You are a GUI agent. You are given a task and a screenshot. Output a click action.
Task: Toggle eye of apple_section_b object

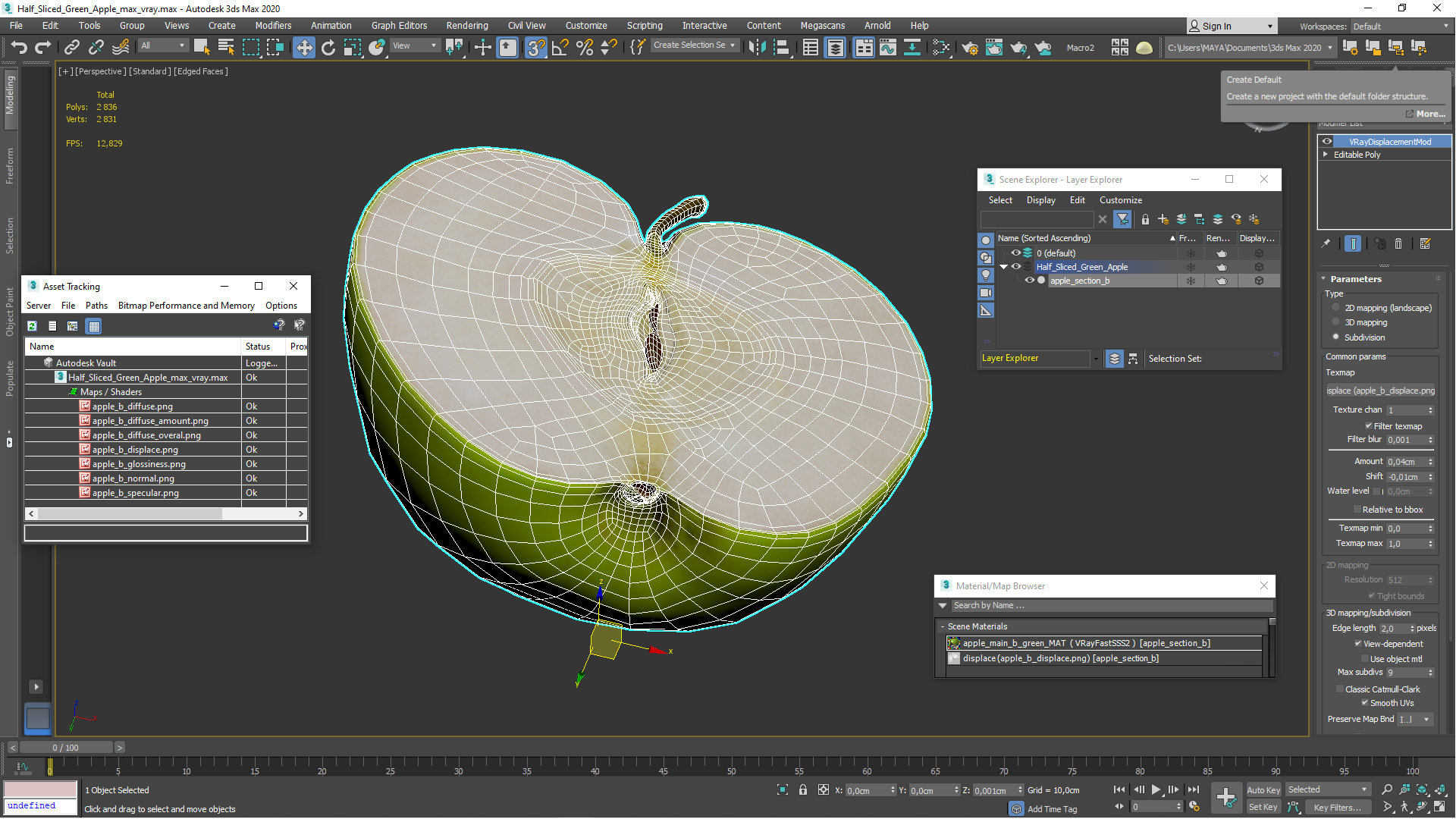pyautogui.click(x=1029, y=281)
